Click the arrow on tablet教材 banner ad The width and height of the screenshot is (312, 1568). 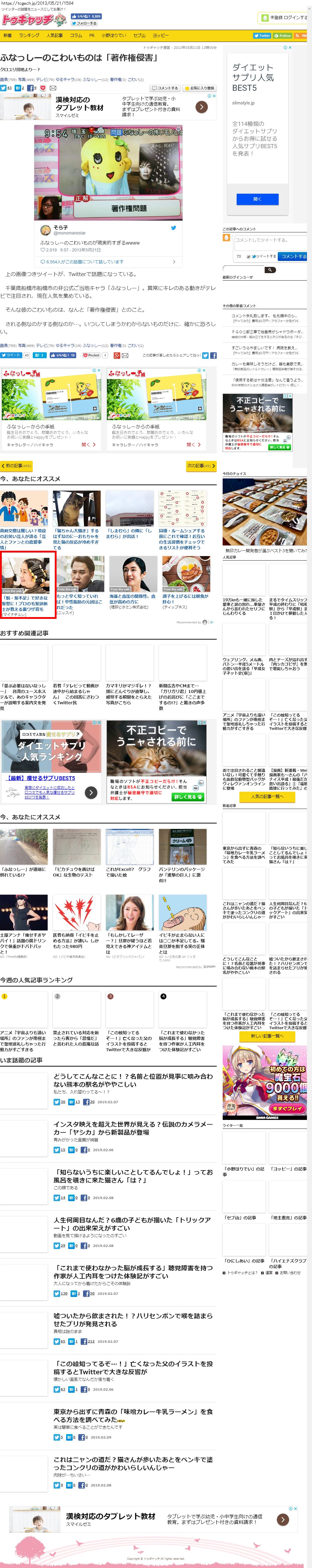pos(202,107)
